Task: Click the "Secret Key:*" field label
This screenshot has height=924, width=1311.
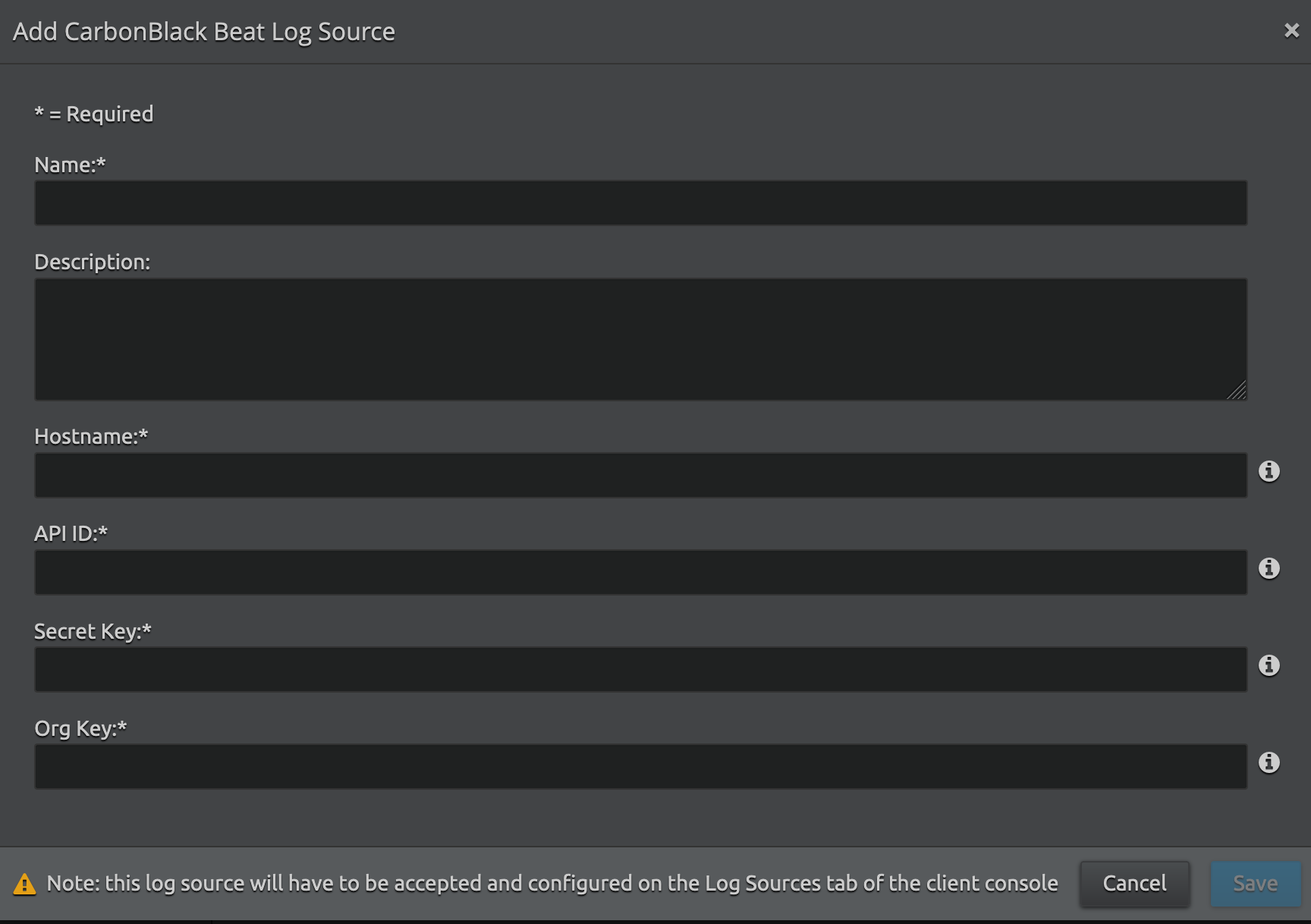Action: click(93, 631)
